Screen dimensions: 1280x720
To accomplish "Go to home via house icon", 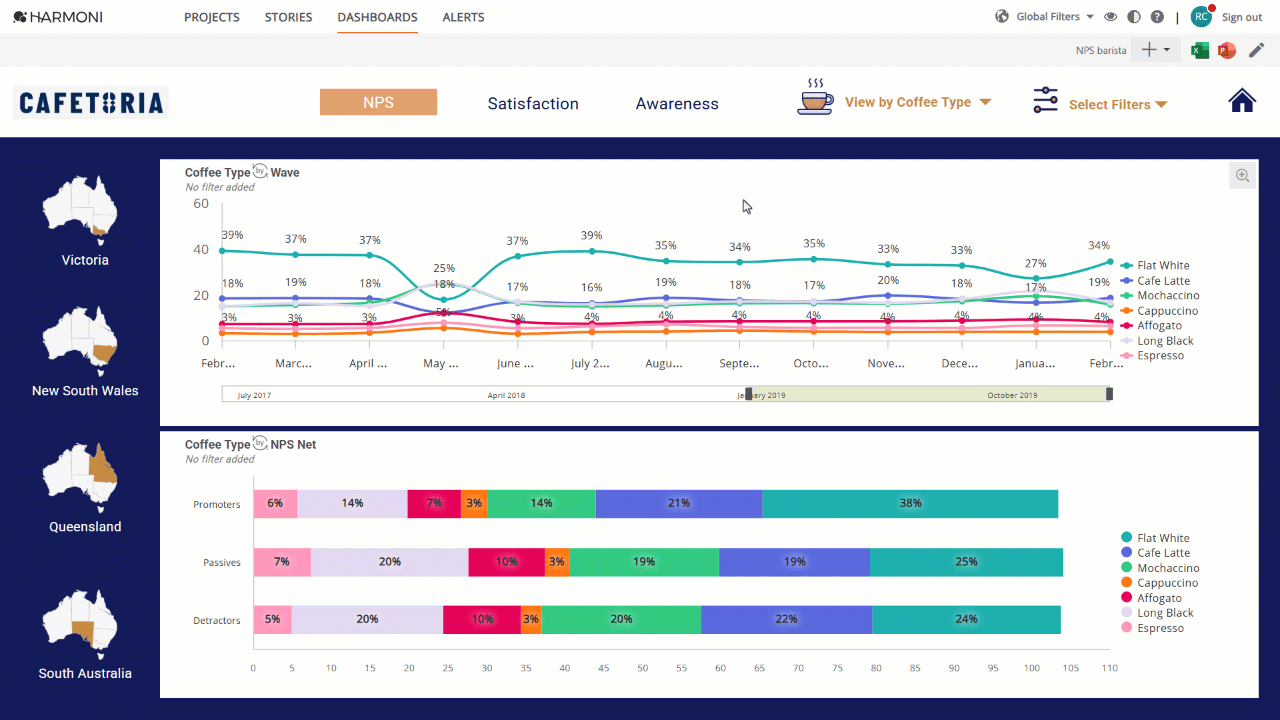I will point(1242,100).
